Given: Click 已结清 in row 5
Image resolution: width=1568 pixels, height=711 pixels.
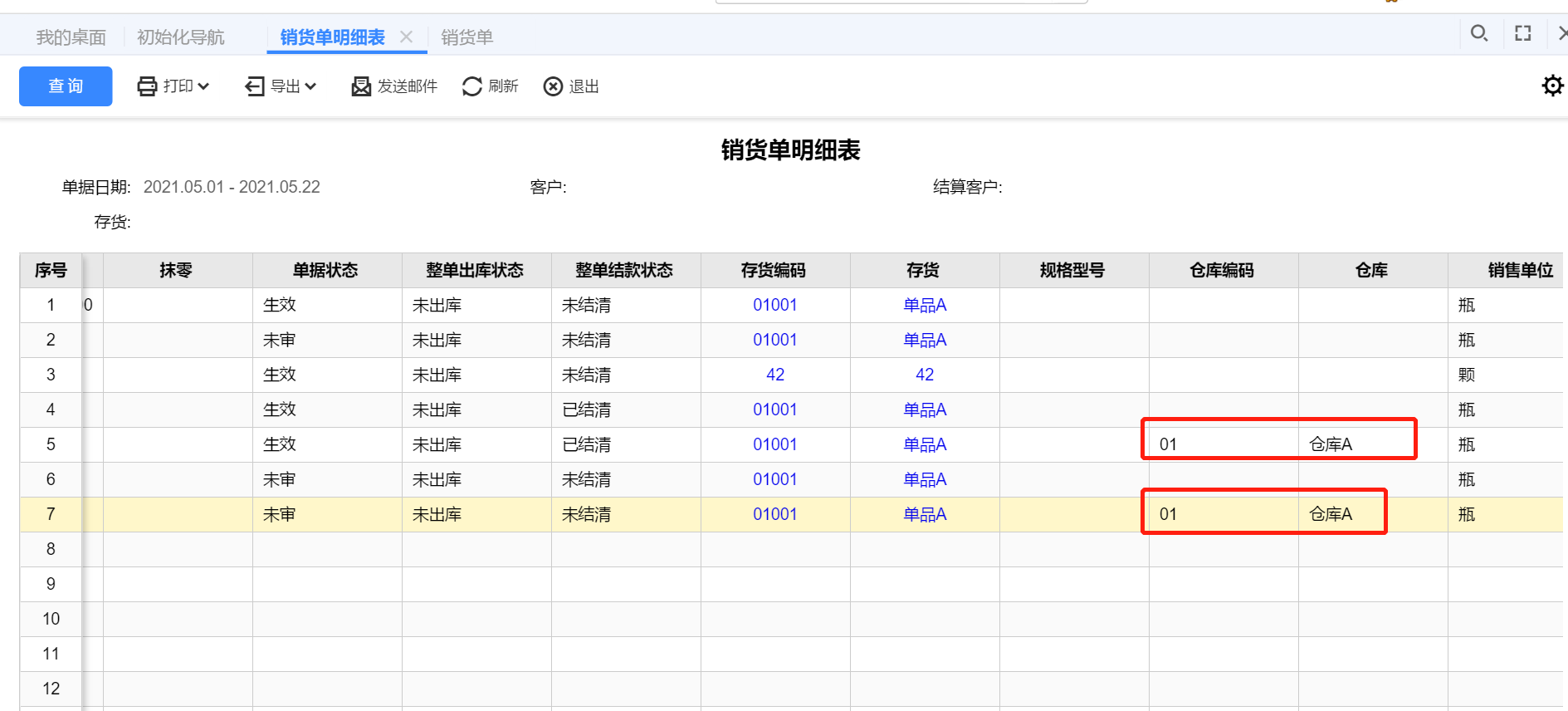Looking at the screenshot, I should [x=586, y=444].
